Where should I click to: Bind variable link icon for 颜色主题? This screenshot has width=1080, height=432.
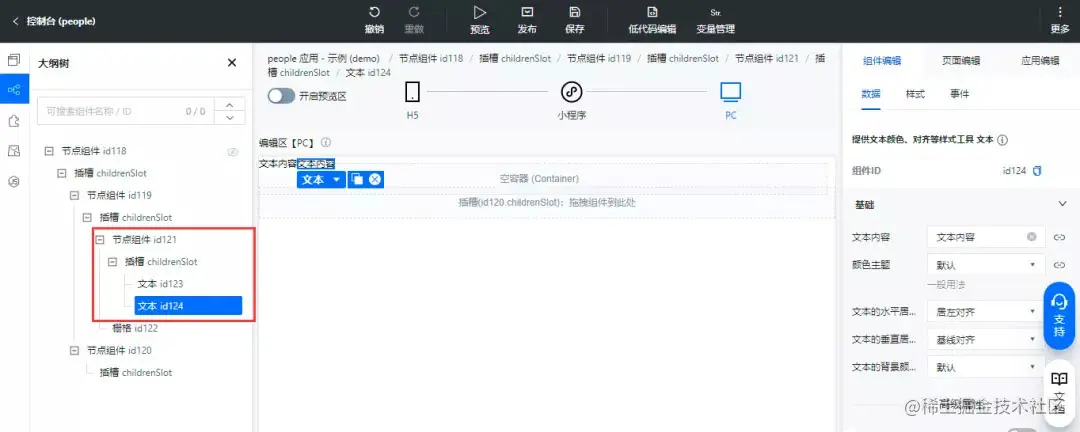click(x=1060, y=265)
